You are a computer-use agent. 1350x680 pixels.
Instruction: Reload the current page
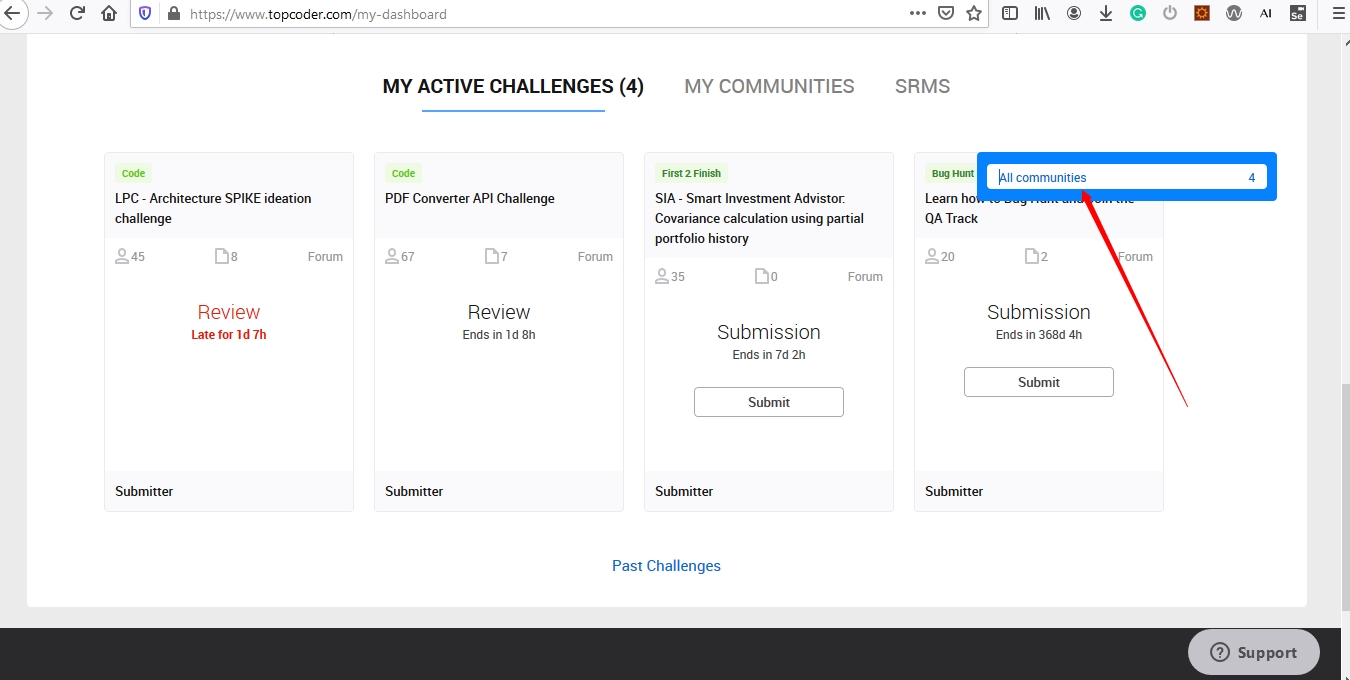77,14
